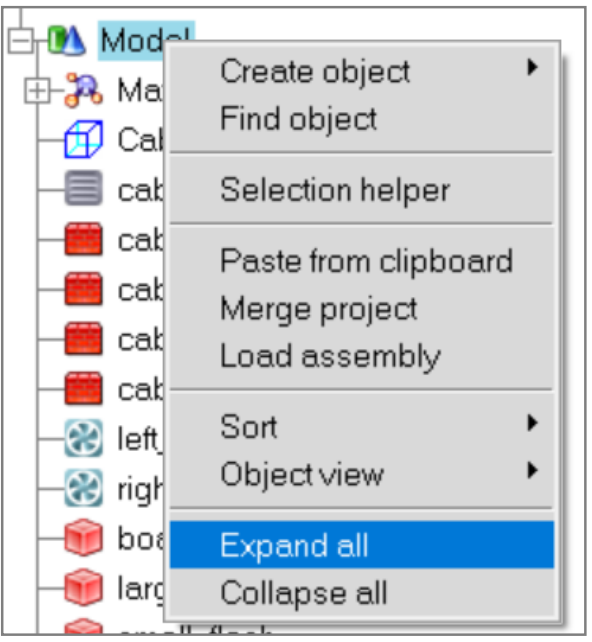Open the Sort submenu arrow
The width and height of the screenshot is (592, 642).
(532, 423)
